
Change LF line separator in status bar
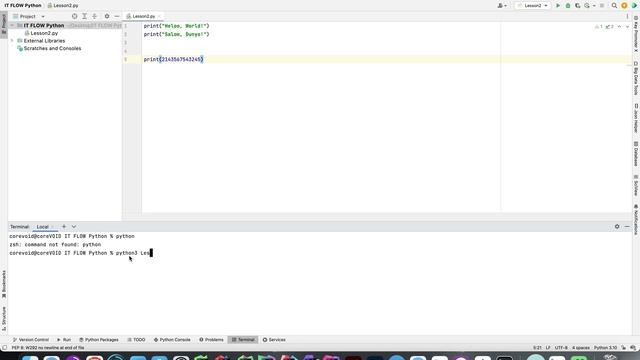click(548, 348)
